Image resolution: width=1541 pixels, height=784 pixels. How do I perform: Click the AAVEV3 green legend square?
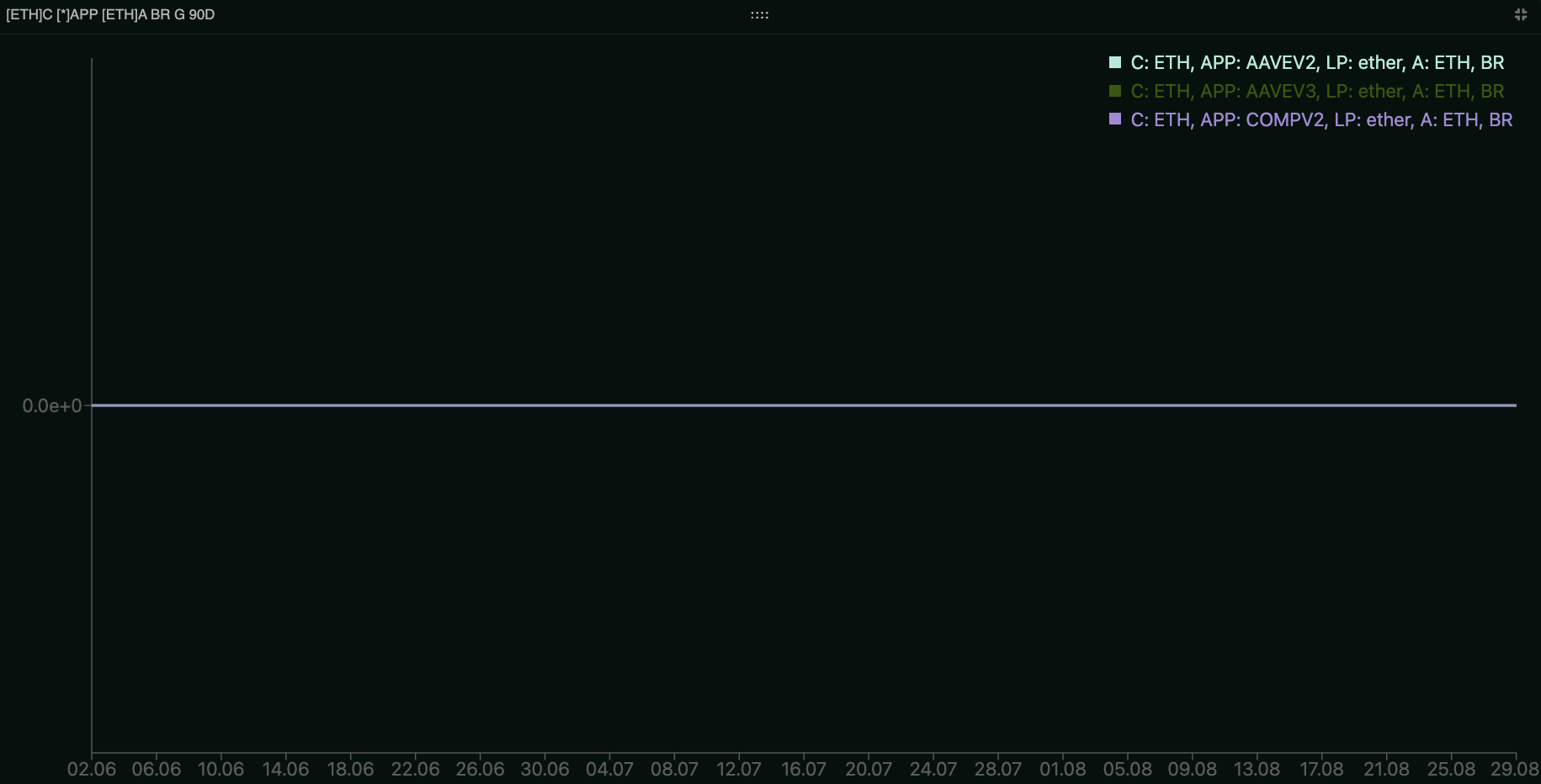click(1115, 91)
